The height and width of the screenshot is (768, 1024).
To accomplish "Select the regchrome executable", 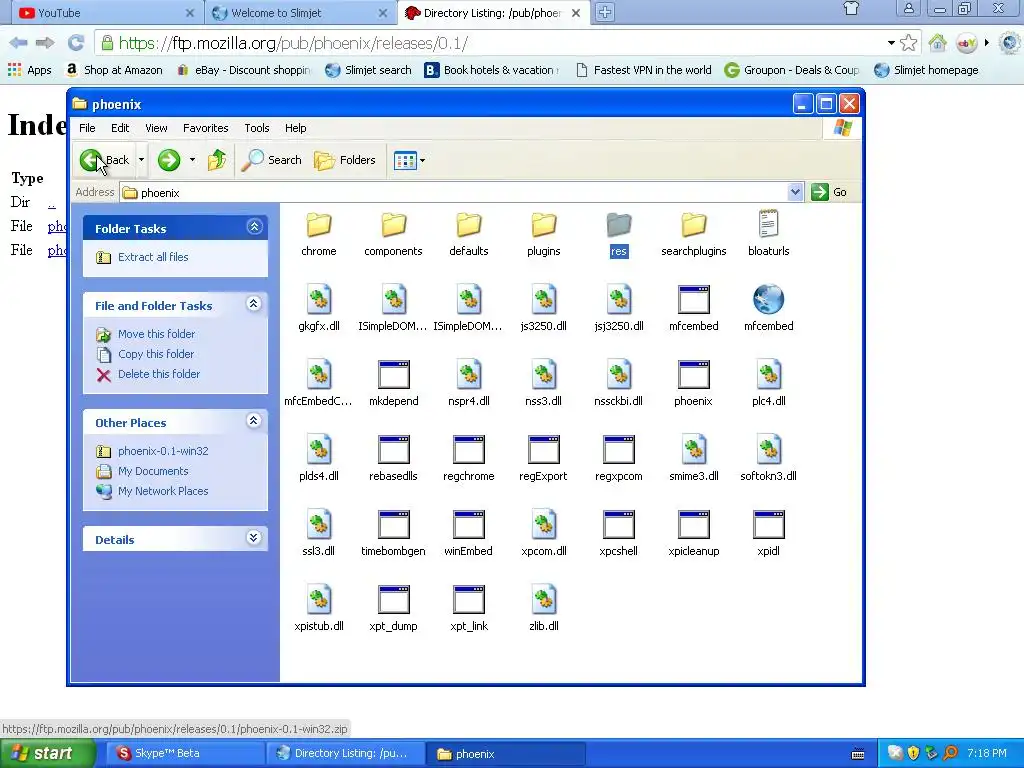I will 468,459.
